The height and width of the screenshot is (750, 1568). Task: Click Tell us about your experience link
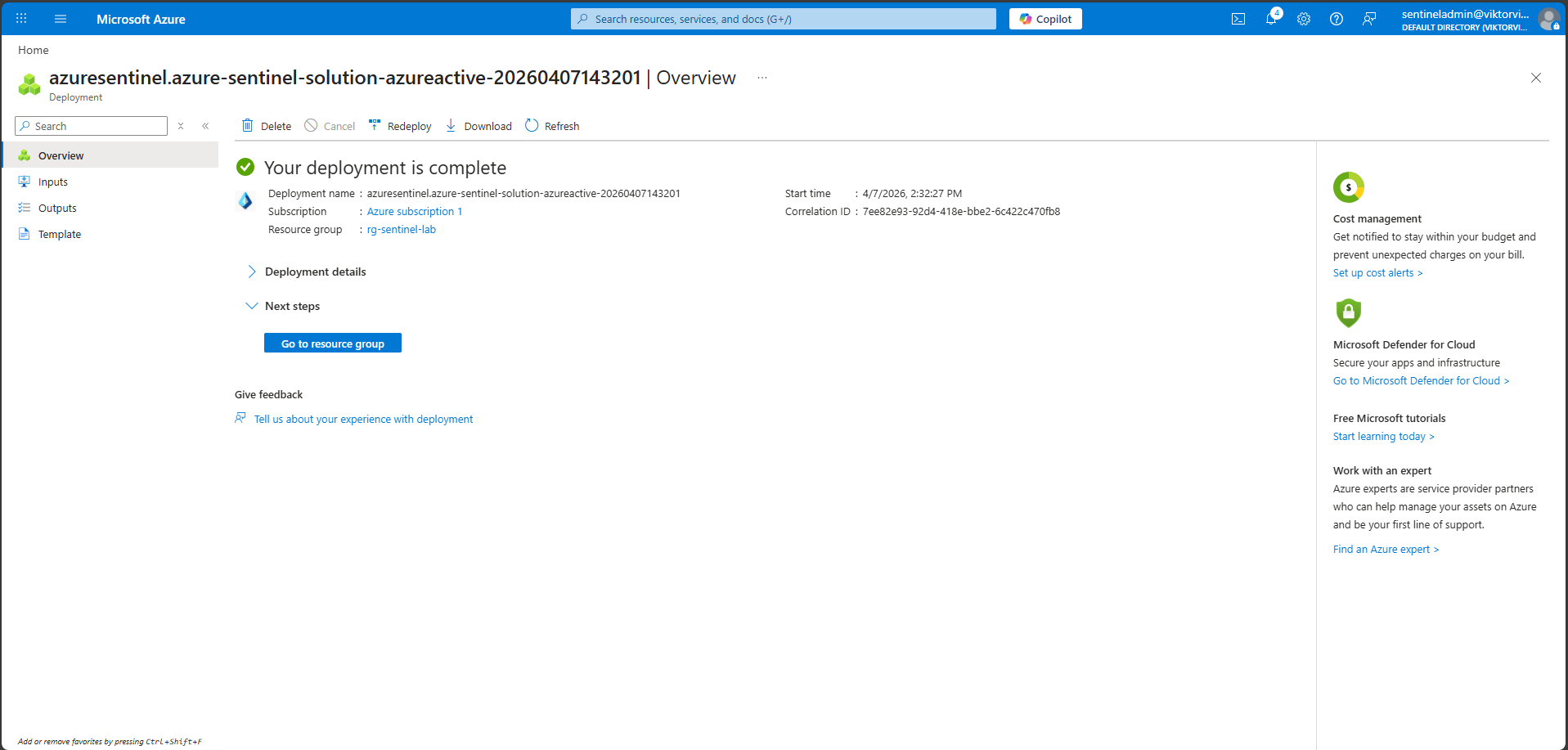click(363, 419)
